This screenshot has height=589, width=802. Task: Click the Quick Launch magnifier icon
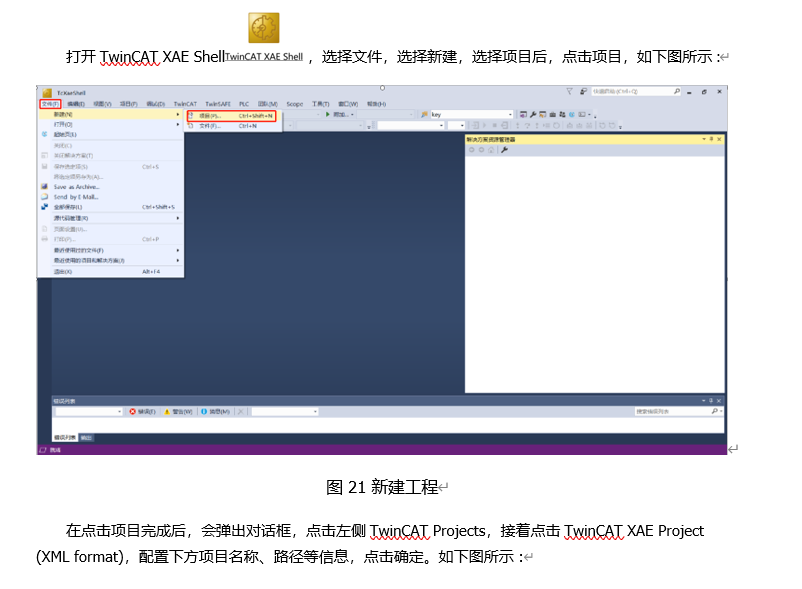(677, 92)
